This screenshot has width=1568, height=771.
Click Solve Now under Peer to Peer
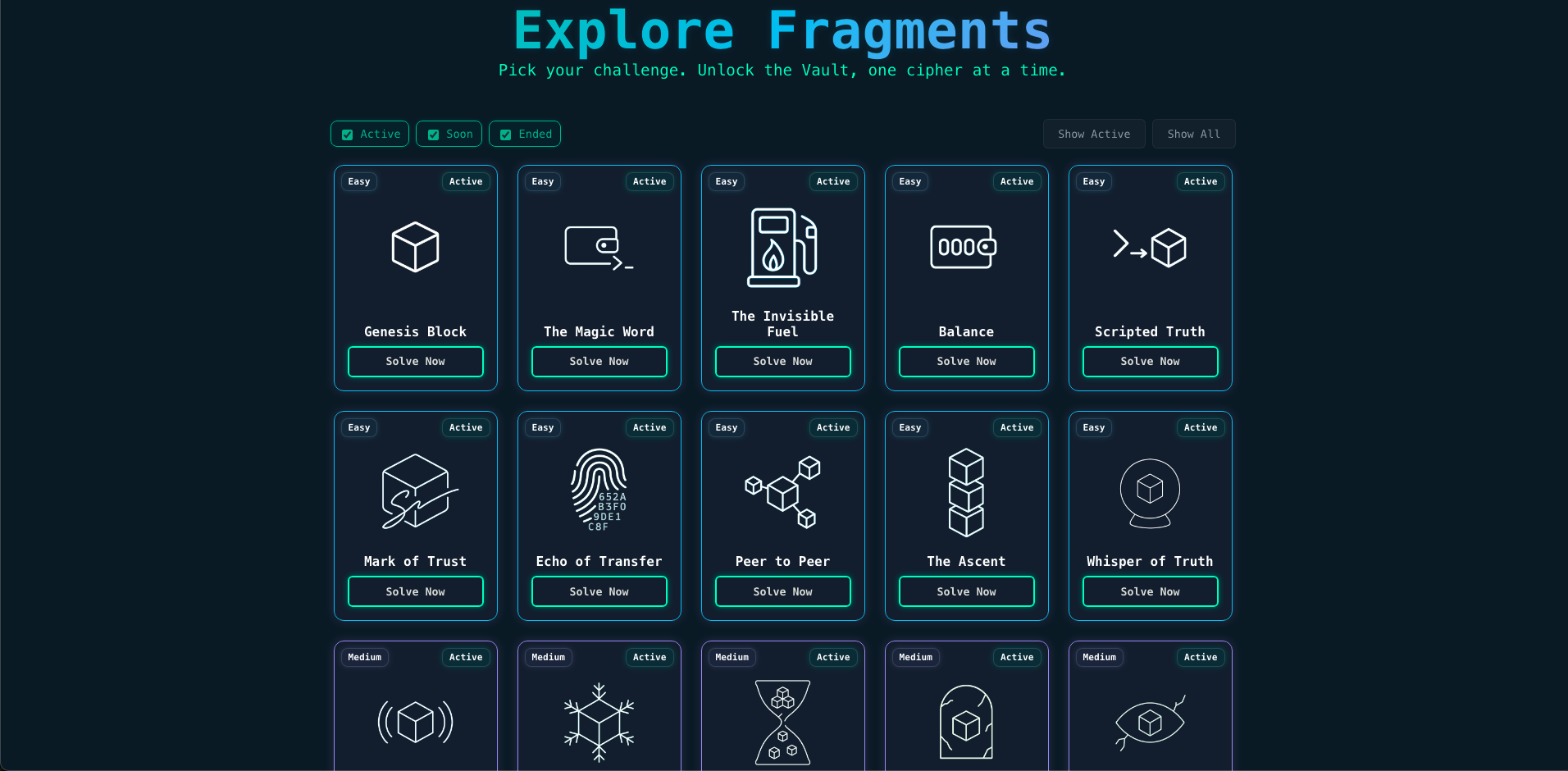782,591
